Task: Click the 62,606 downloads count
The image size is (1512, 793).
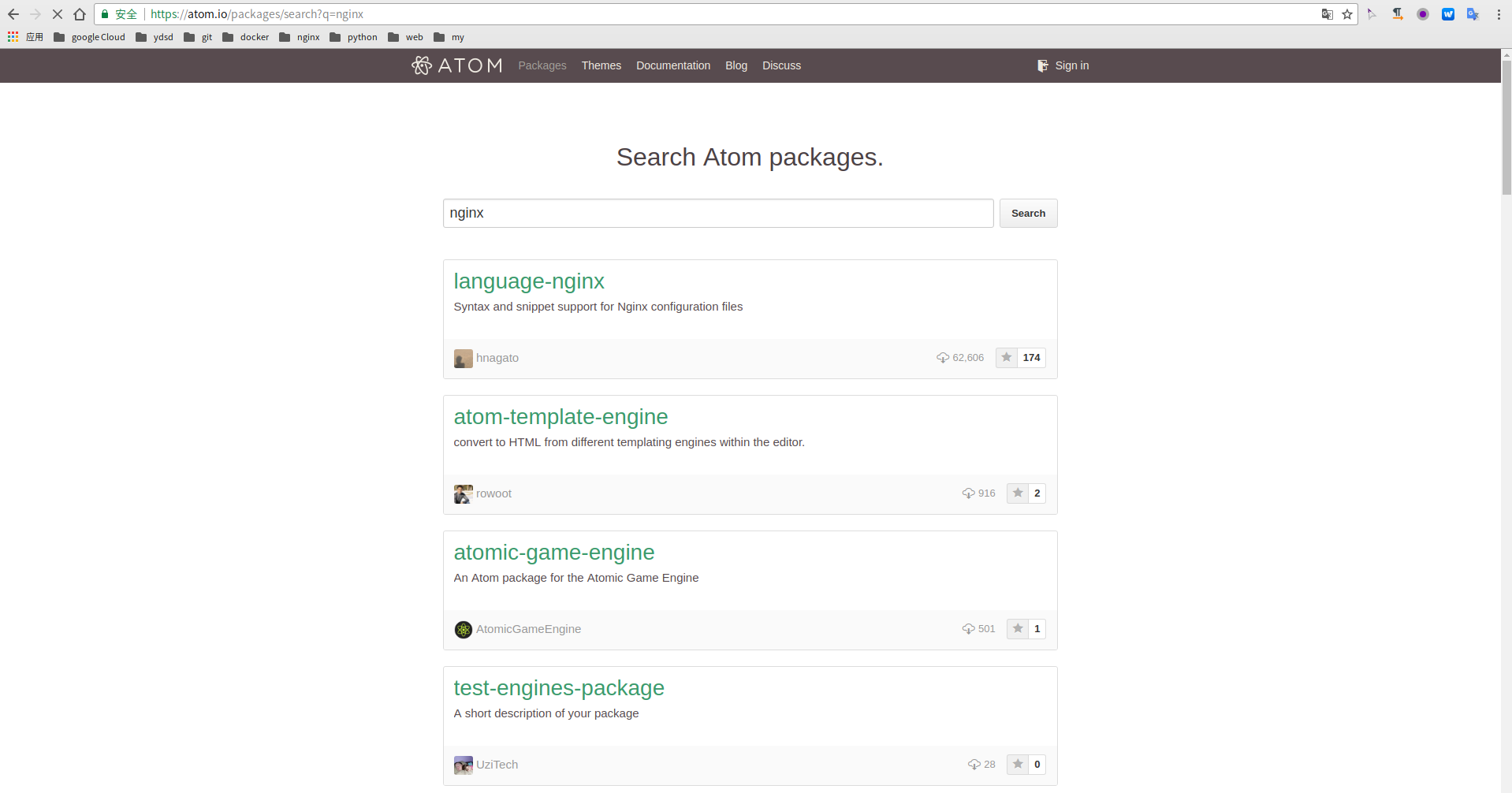Action: click(x=960, y=358)
